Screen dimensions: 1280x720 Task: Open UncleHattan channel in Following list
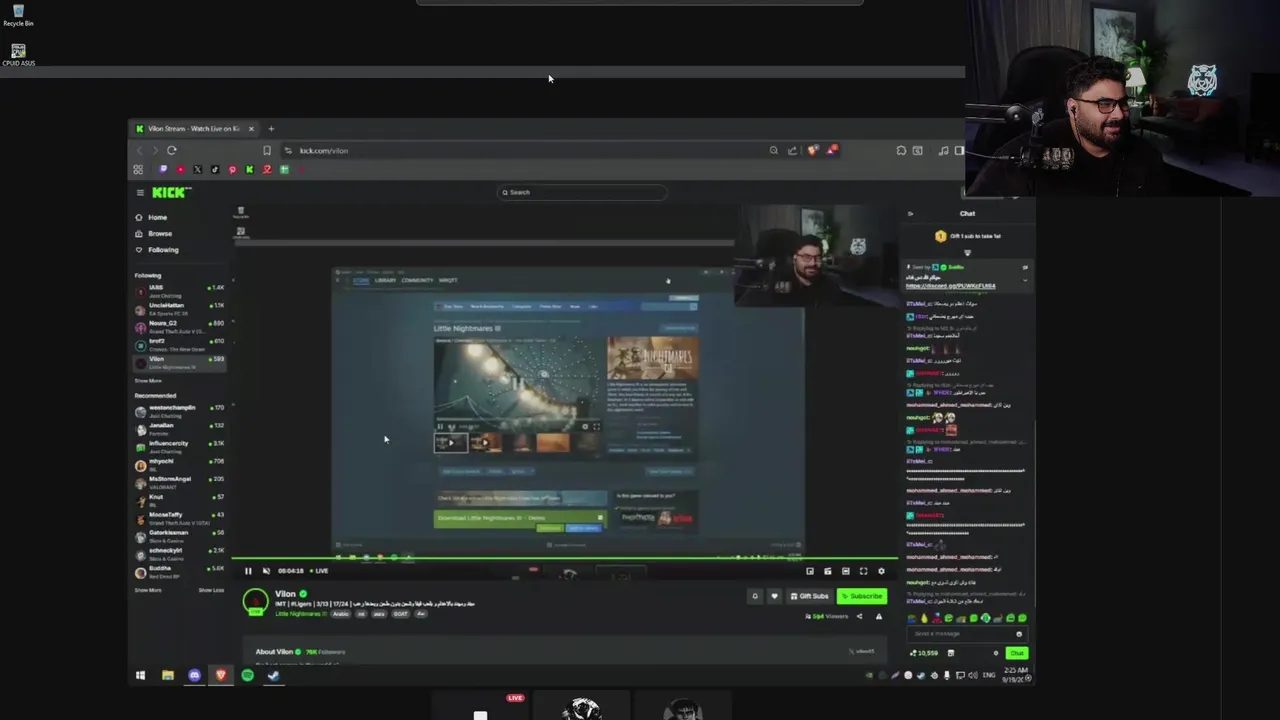[180, 307]
